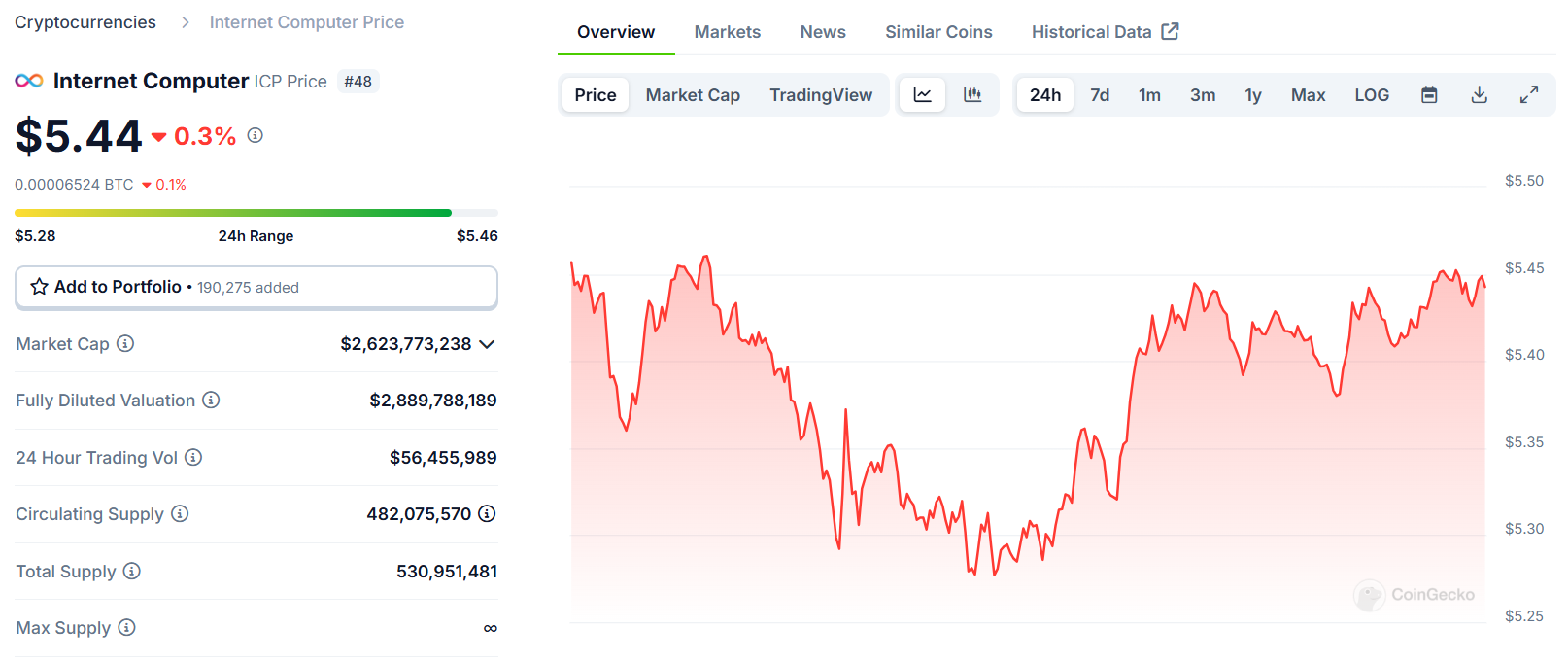Click the 0.00006524 BTC value

point(74,185)
